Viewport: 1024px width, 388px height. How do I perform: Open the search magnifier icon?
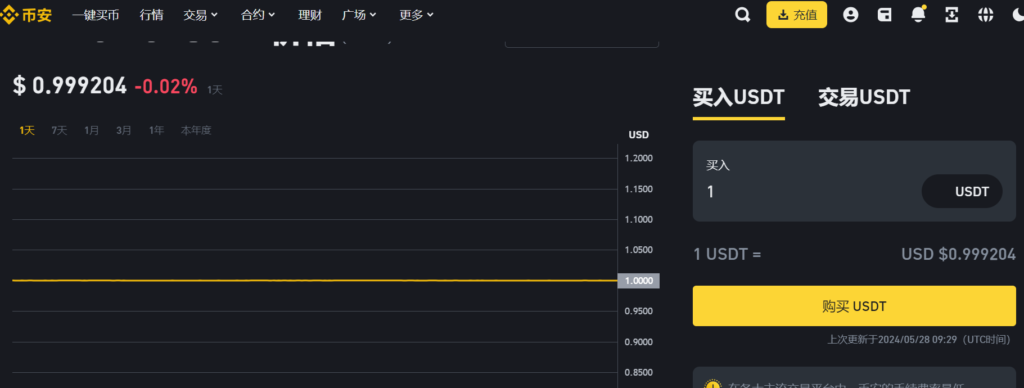tap(743, 14)
